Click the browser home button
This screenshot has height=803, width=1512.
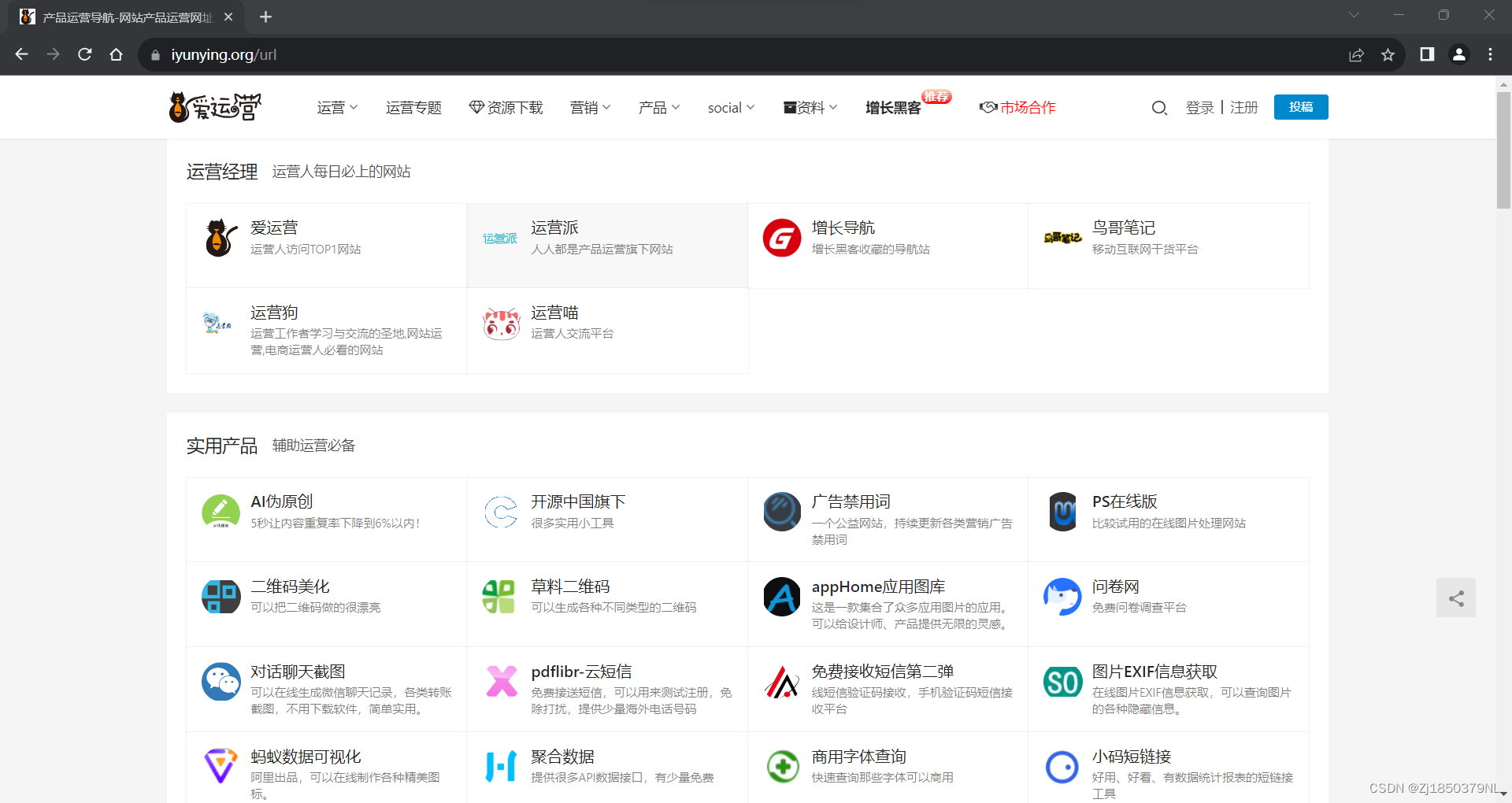tap(117, 54)
